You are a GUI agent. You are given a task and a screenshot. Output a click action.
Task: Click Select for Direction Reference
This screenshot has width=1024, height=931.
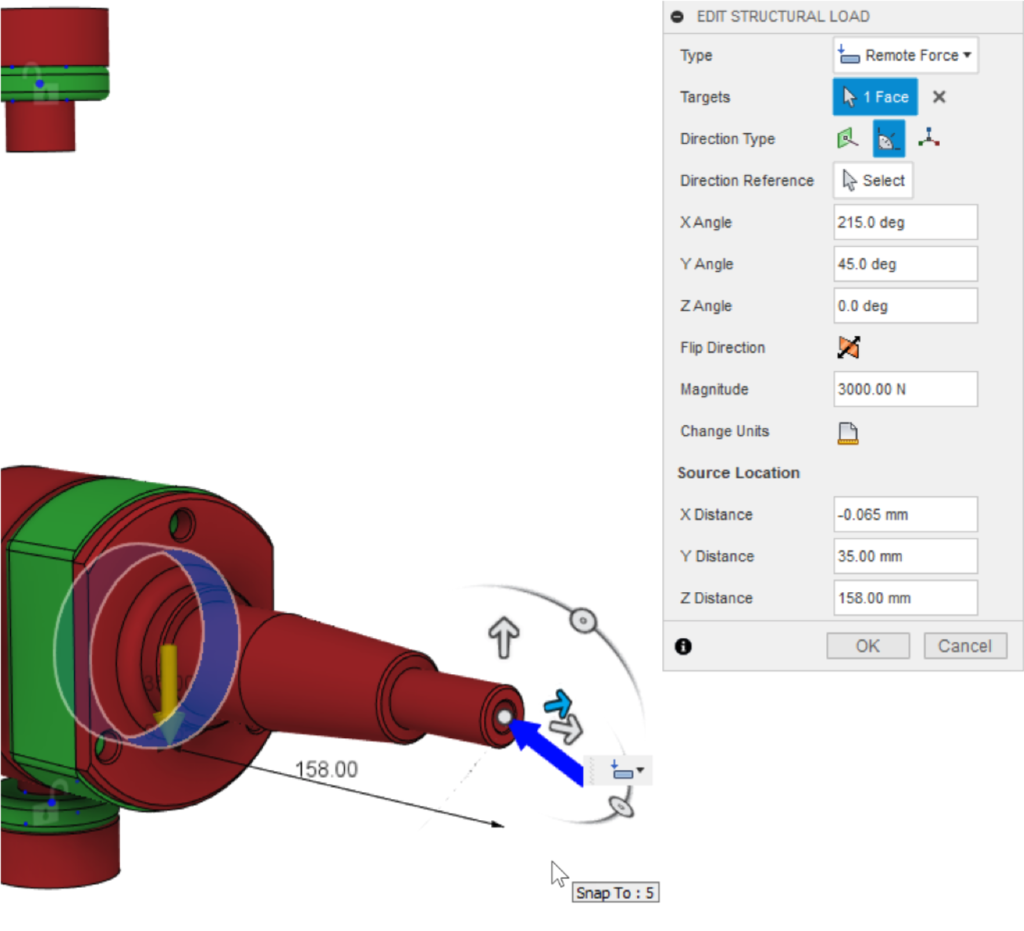point(873,180)
